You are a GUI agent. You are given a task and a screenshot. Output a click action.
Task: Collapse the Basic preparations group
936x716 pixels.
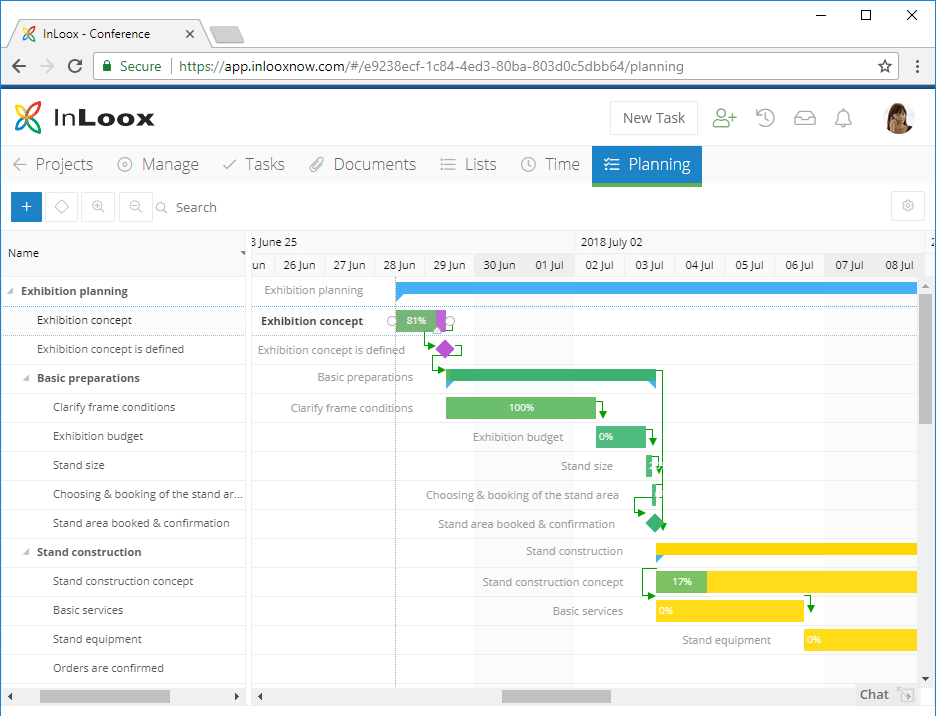26,378
